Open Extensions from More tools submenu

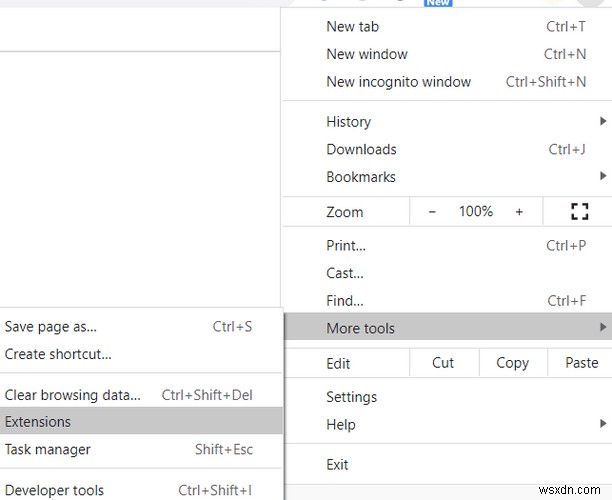[x=38, y=422]
